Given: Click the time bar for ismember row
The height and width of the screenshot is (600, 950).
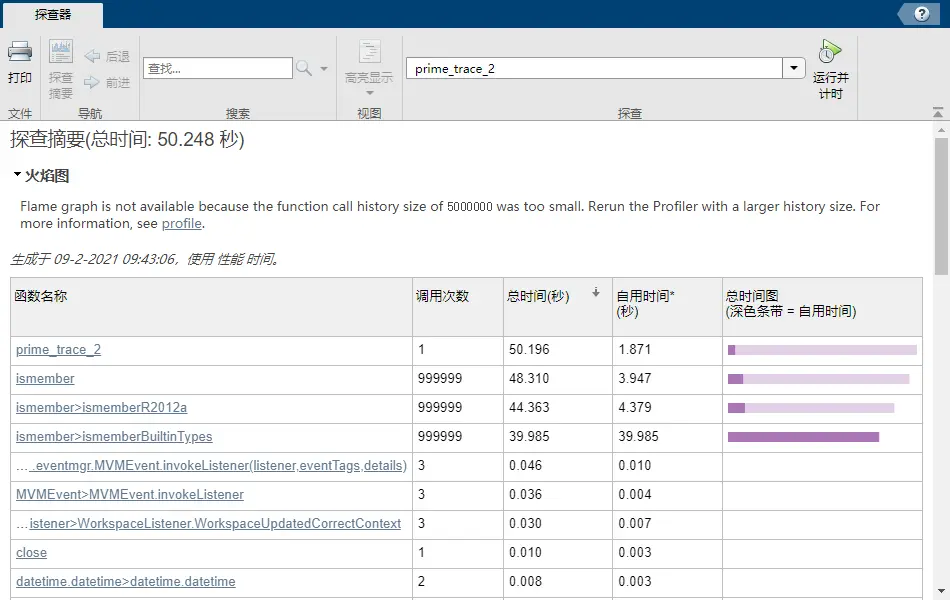Looking at the screenshot, I should coord(819,379).
